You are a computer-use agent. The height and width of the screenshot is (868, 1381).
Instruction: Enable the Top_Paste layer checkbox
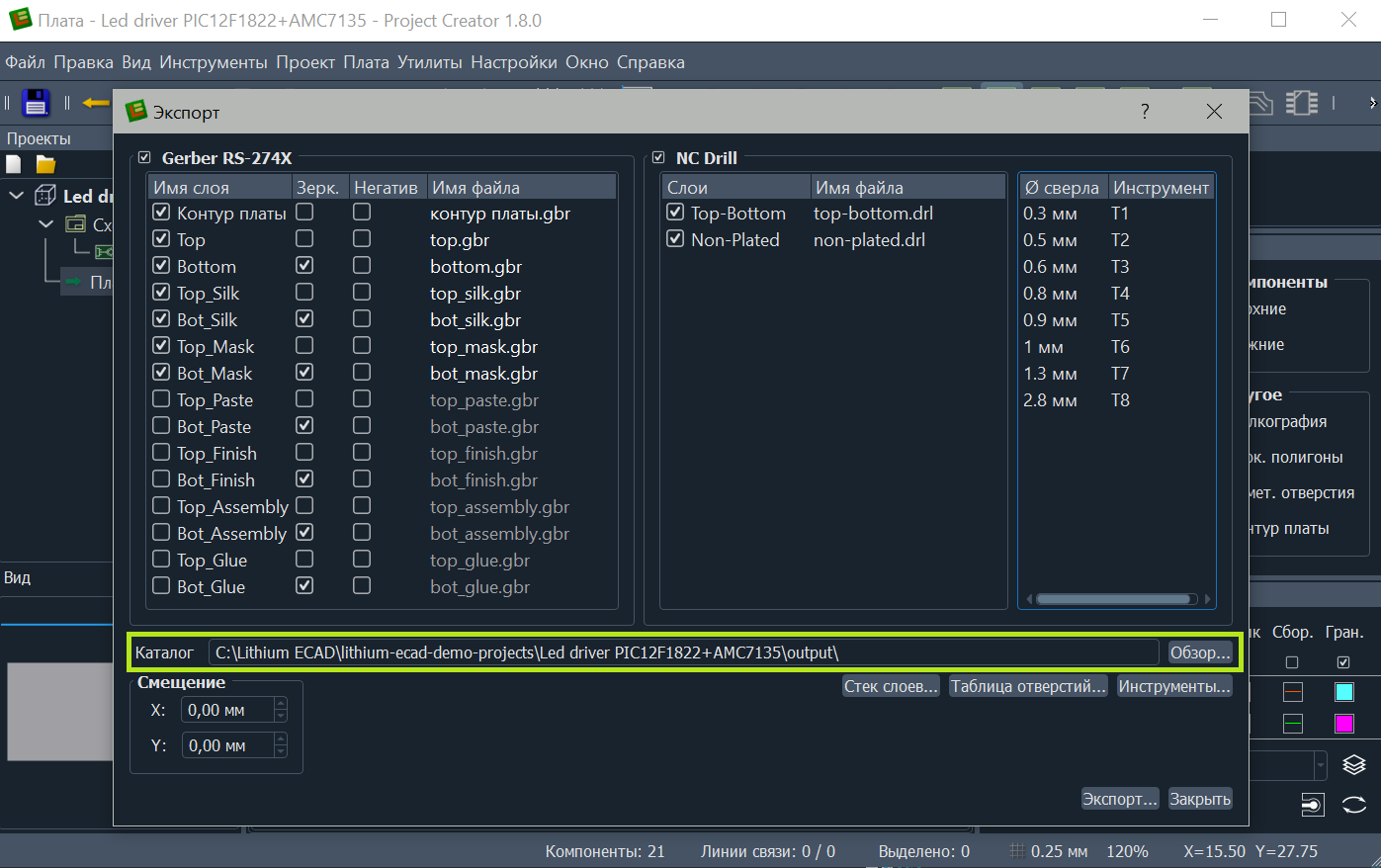click(x=161, y=399)
